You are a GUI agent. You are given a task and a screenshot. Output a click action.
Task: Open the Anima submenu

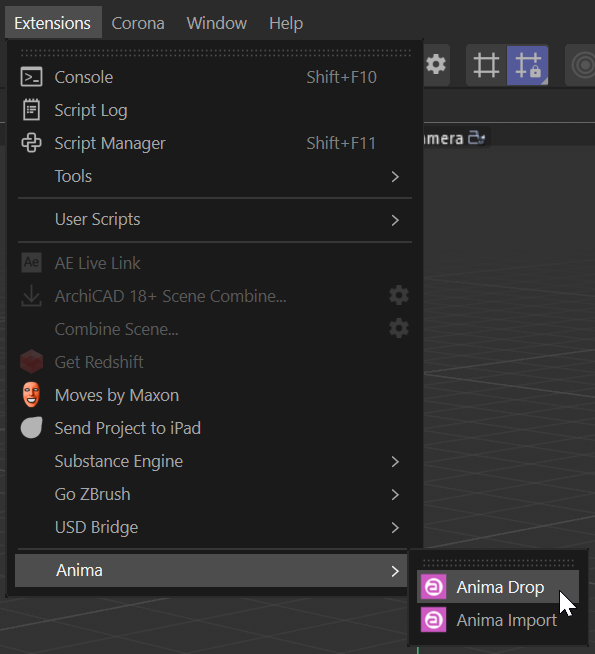[211, 570]
